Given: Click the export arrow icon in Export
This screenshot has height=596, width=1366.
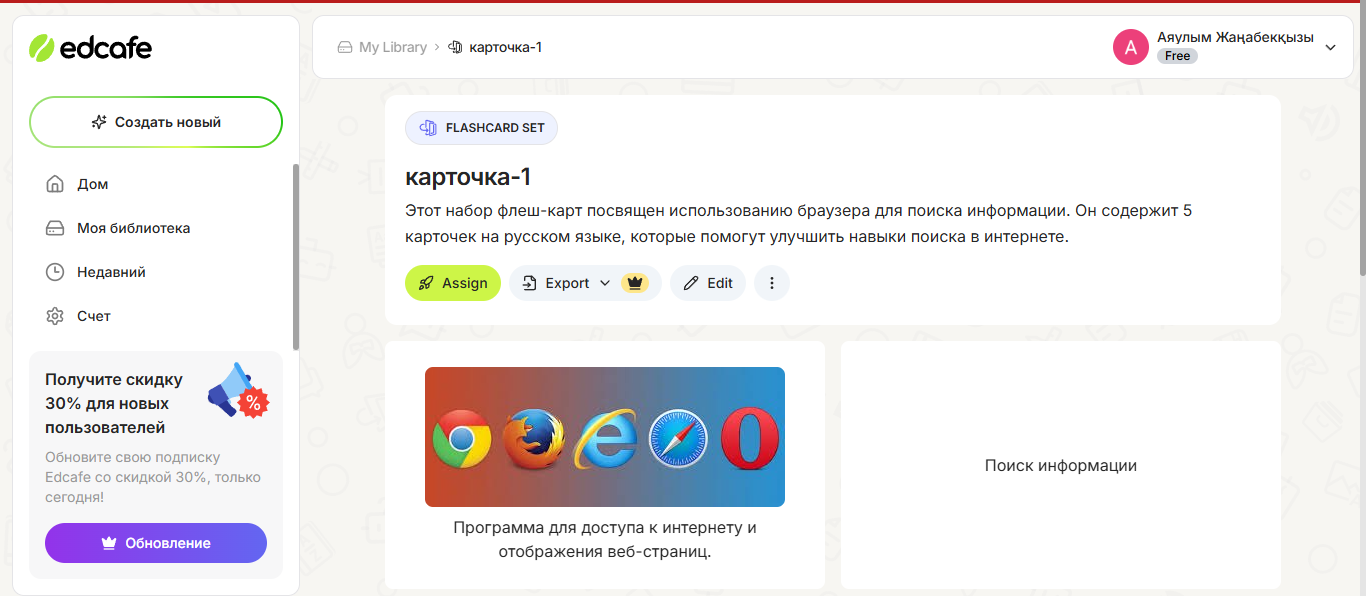Looking at the screenshot, I should 530,283.
